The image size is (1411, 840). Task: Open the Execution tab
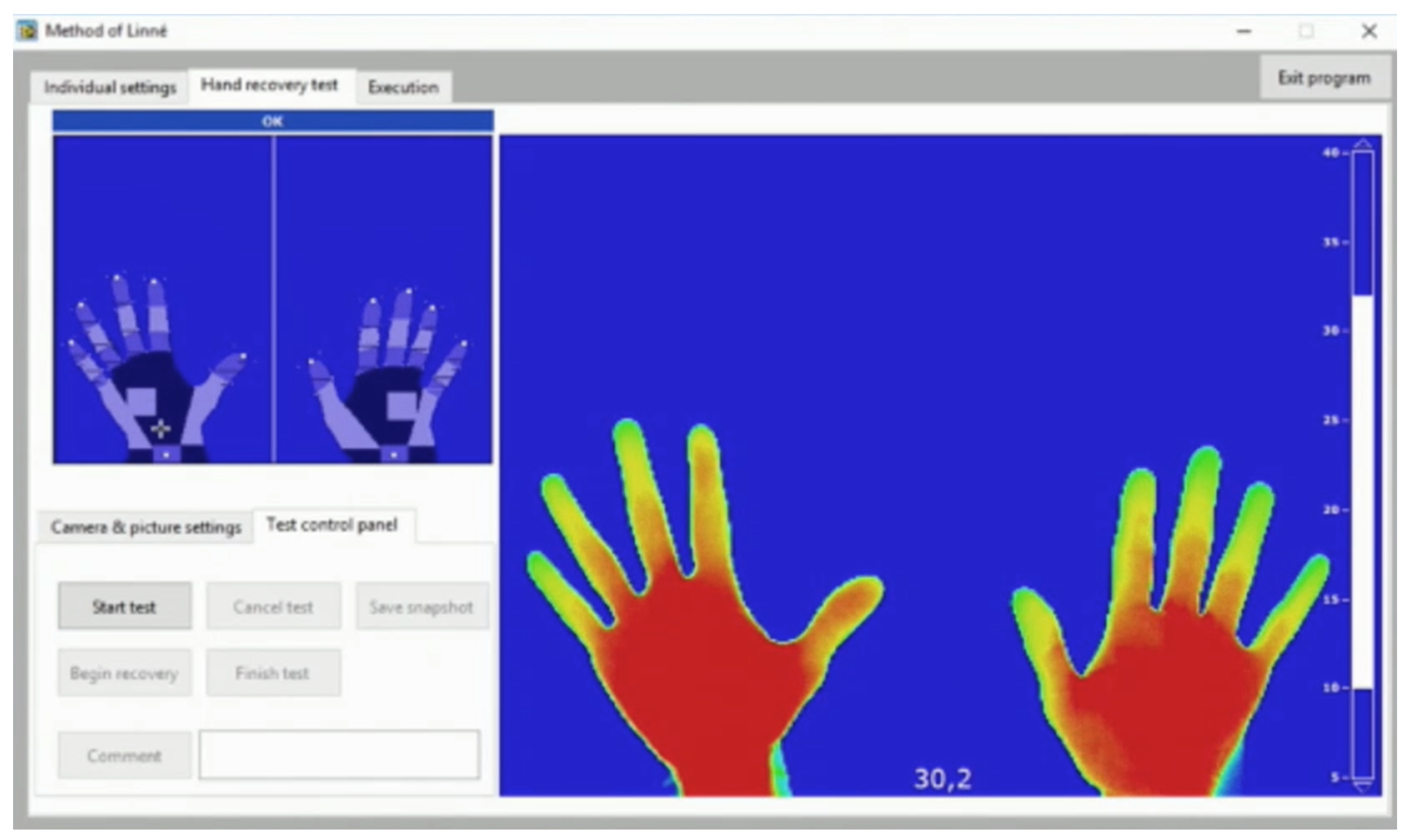[404, 88]
